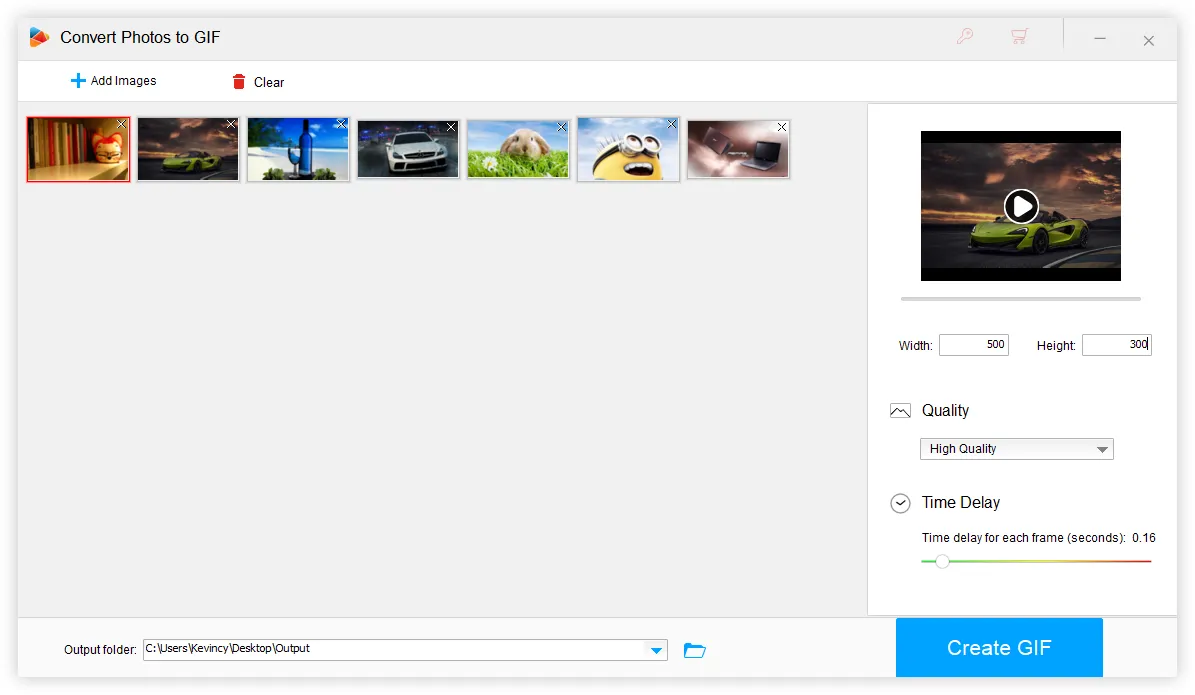Open the shopping cart purchase icon
The width and height of the screenshot is (1195, 695).
(x=1019, y=35)
